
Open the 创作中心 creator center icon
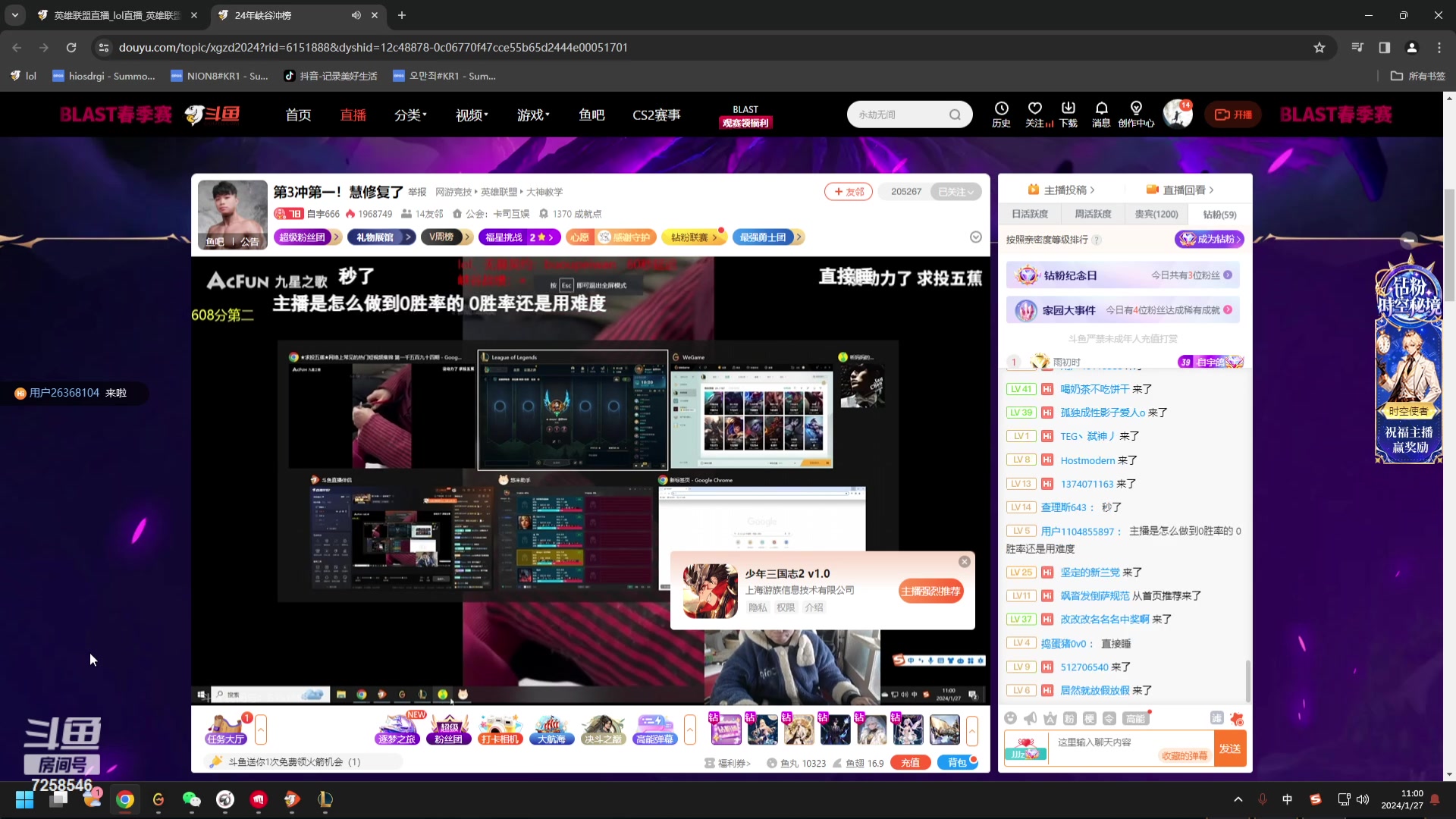pos(1136,114)
